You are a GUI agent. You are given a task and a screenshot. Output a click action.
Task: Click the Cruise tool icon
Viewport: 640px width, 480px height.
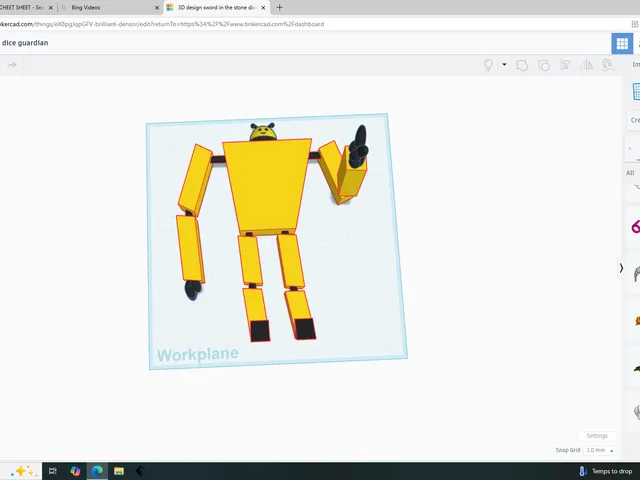[x=607, y=65]
